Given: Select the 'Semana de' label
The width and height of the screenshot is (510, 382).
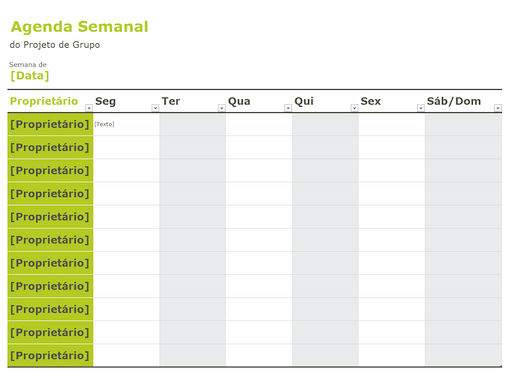Looking at the screenshot, I should [x=28, y=64].
